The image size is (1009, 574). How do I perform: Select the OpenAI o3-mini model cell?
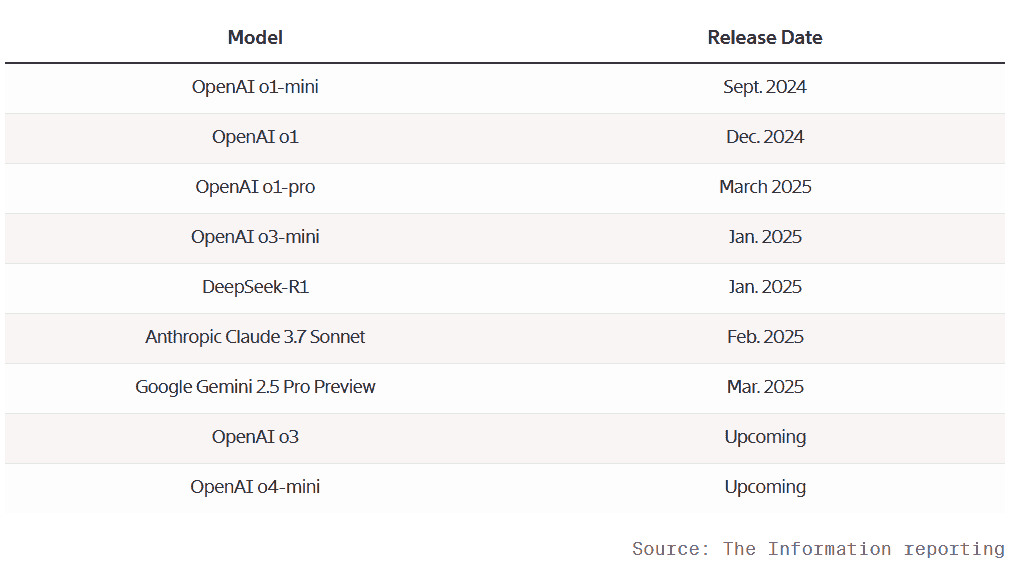coord(255,237)
